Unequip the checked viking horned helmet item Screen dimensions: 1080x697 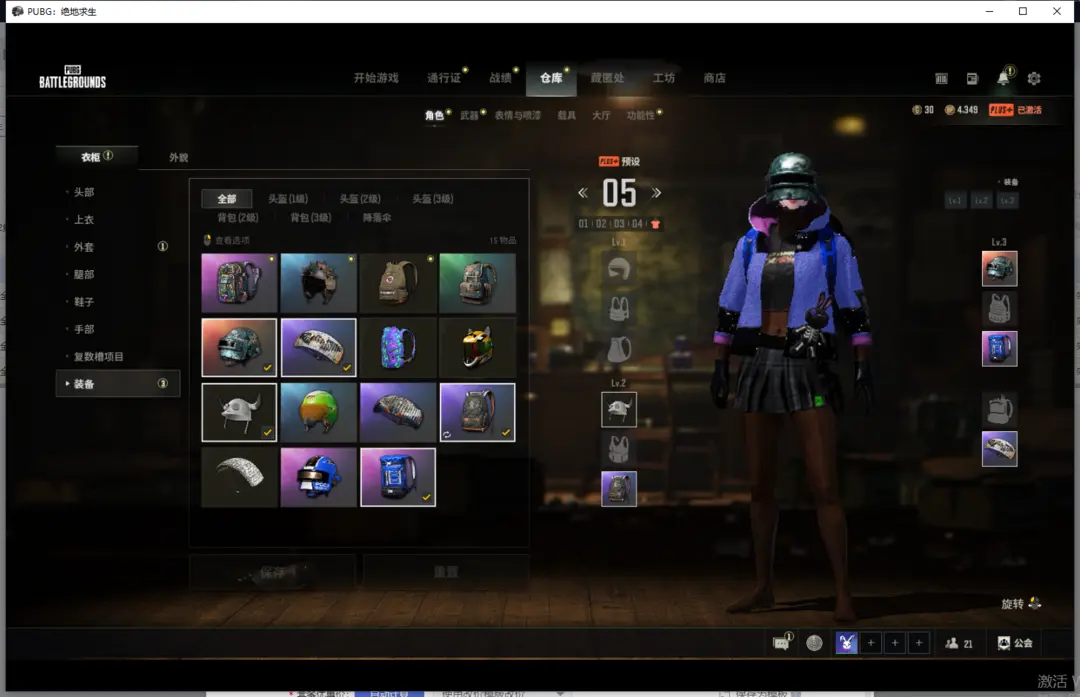coord(239,412)
